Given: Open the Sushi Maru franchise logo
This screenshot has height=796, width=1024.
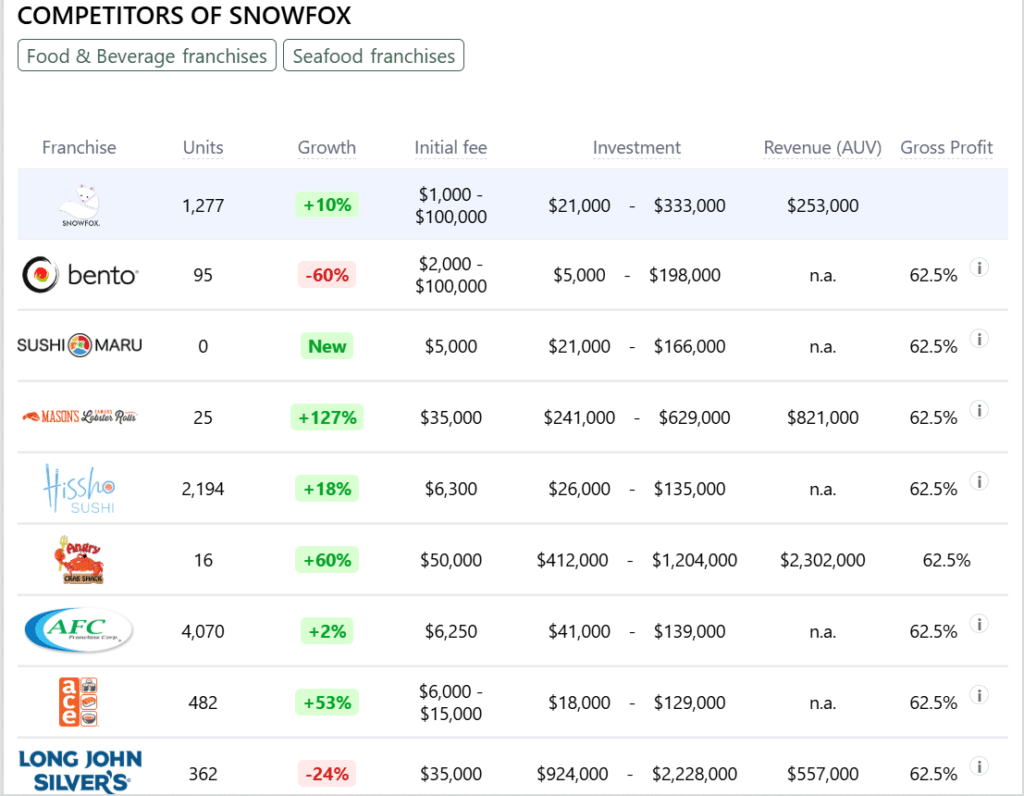Looking at the screenshot, I should pos(80,345).
